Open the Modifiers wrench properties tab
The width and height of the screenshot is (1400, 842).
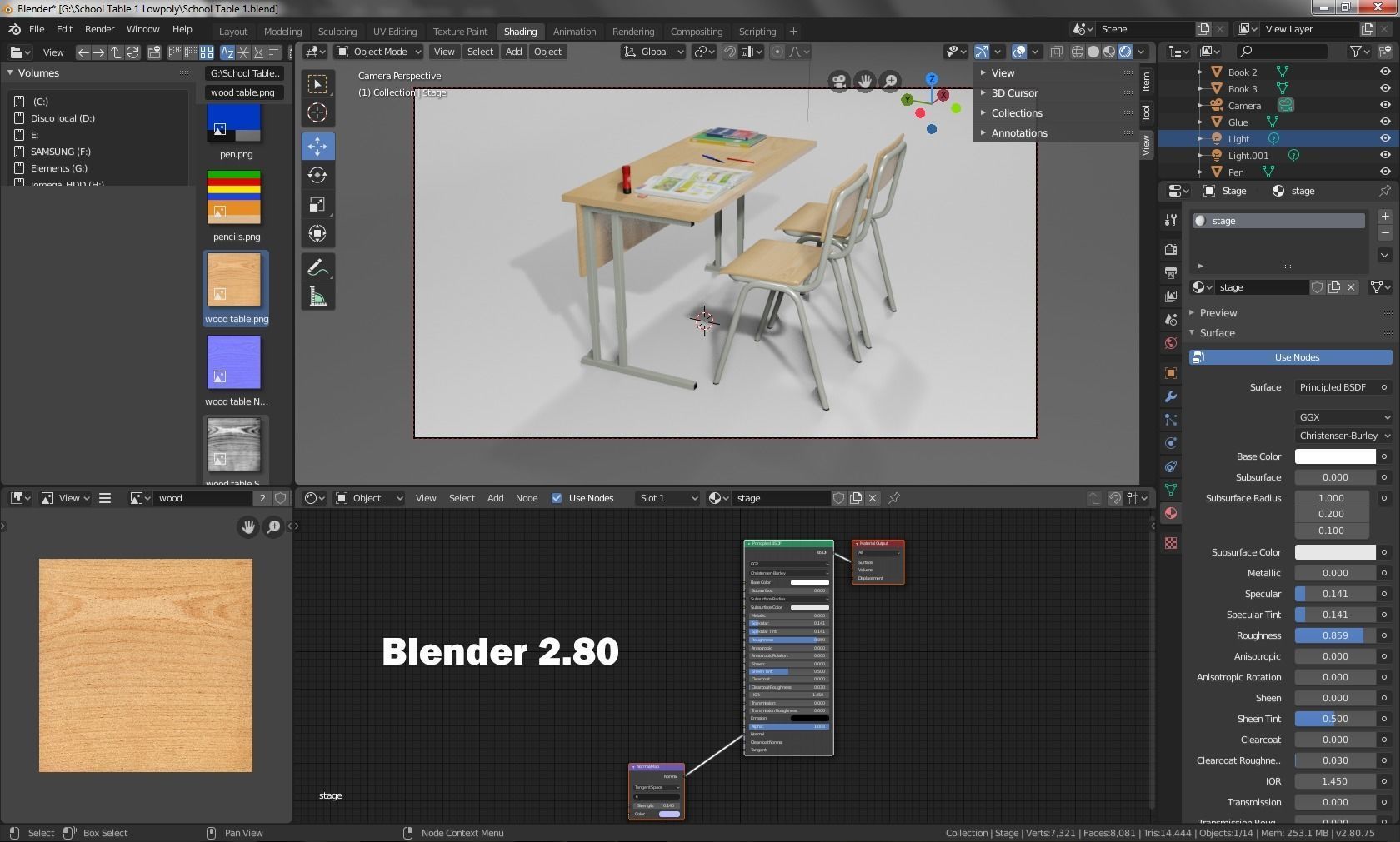[x=1171, y=396]
